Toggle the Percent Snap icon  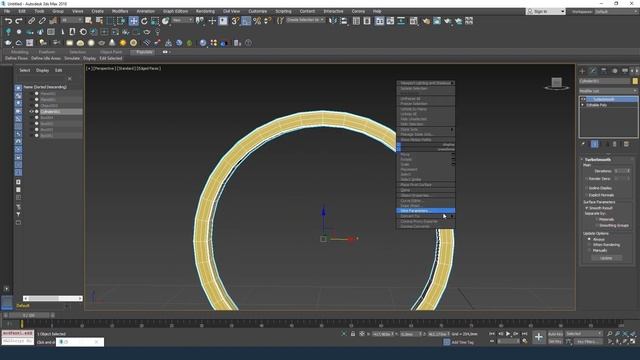(x=257, y=21)
